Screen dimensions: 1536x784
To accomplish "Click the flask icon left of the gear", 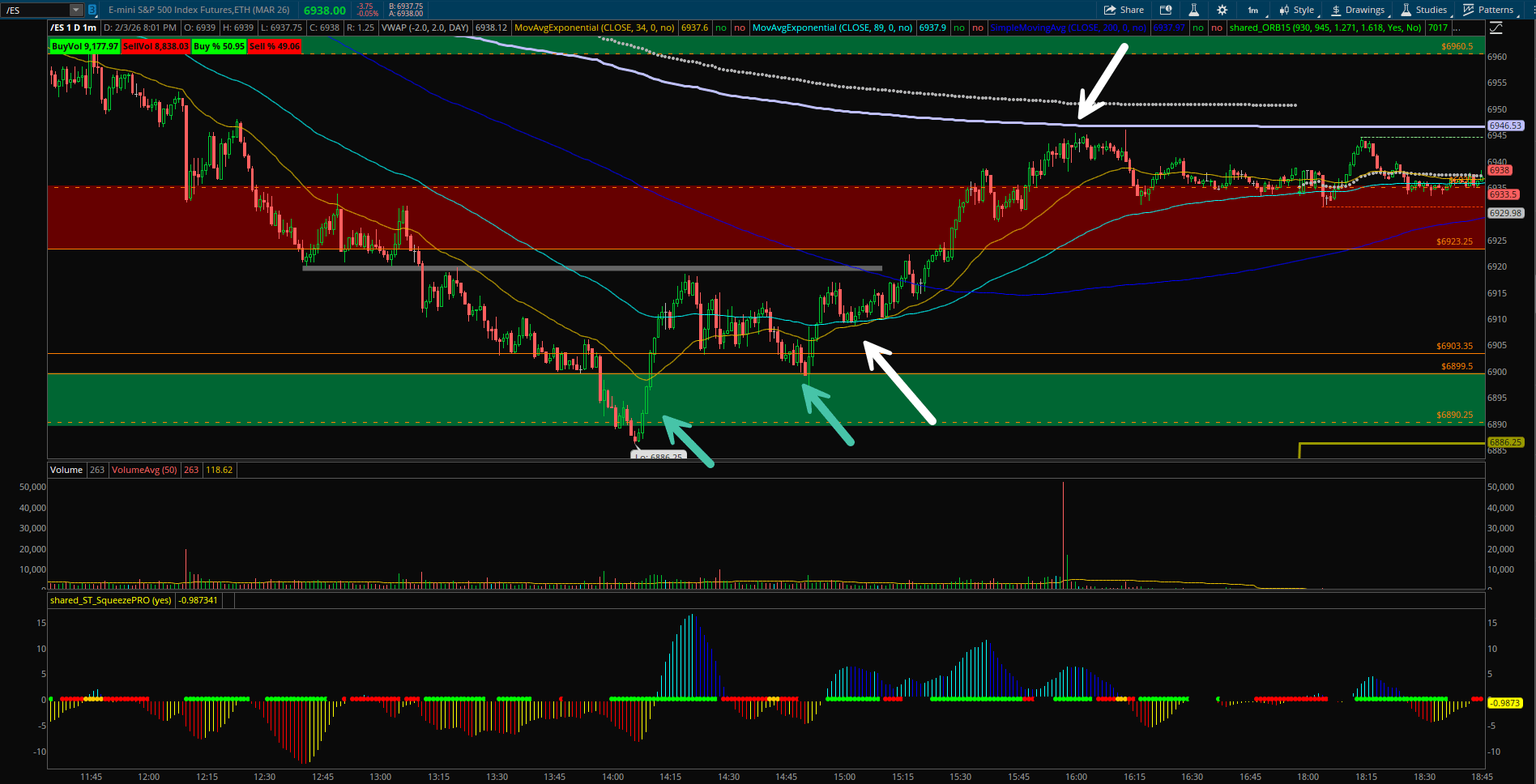I will [1193, 10].
